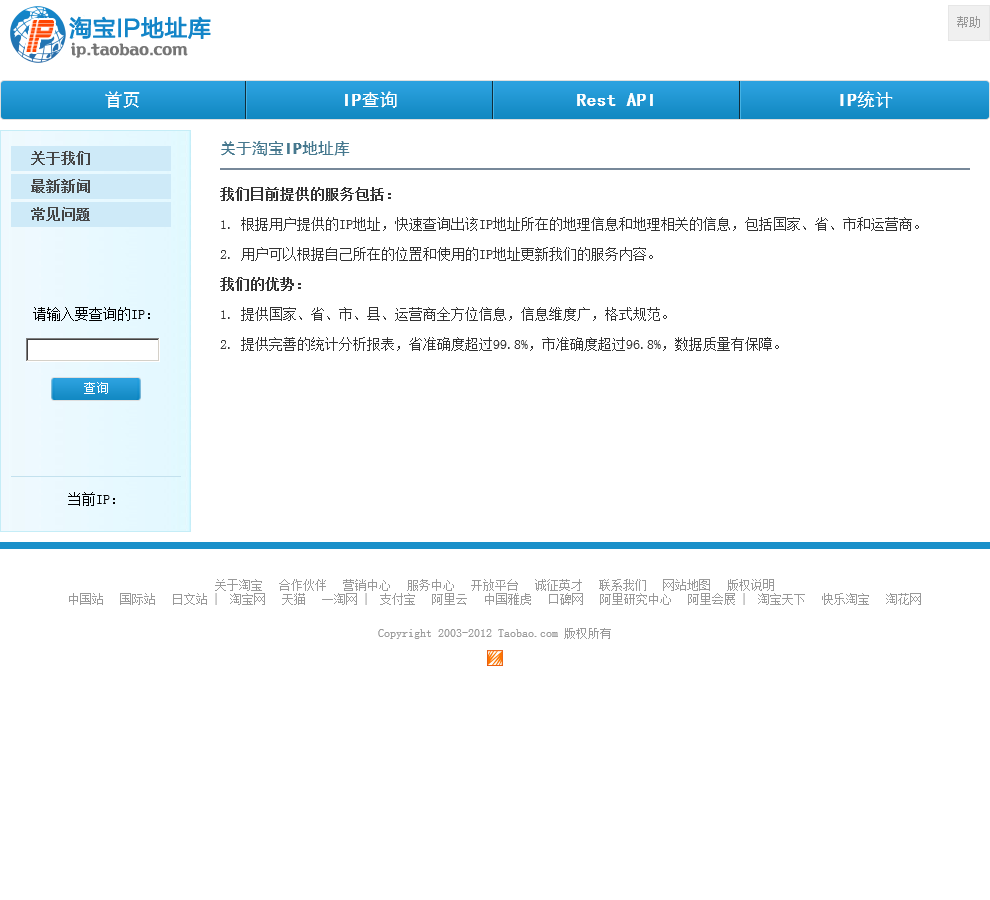
Task: Click the 淘宝IP地址库 site title
Action: (x=140, y=28)
